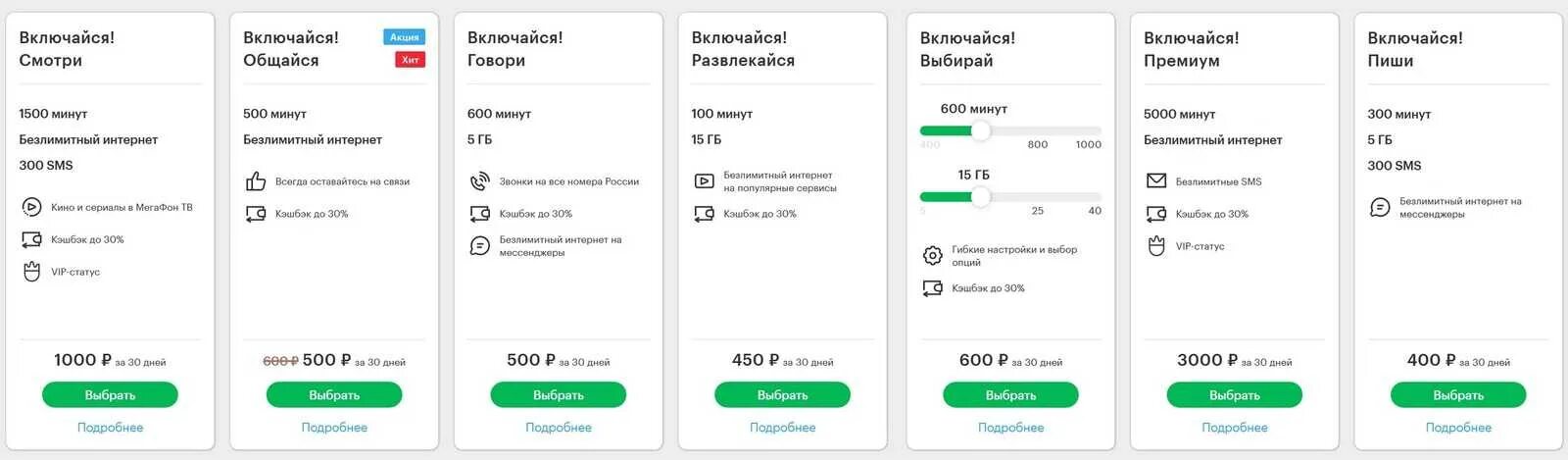
Task: Click the phone calls icon in Говори plan
Action: pos(479,181)
